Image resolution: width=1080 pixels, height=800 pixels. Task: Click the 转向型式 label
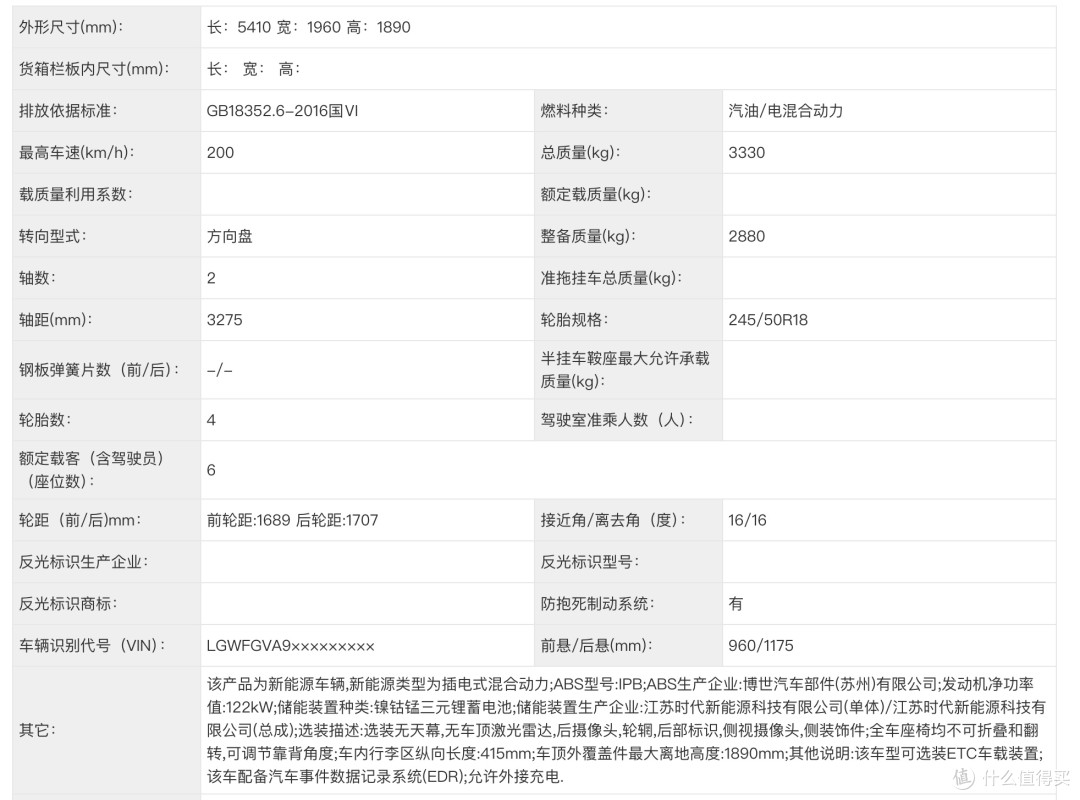click(x=53, y=236)
